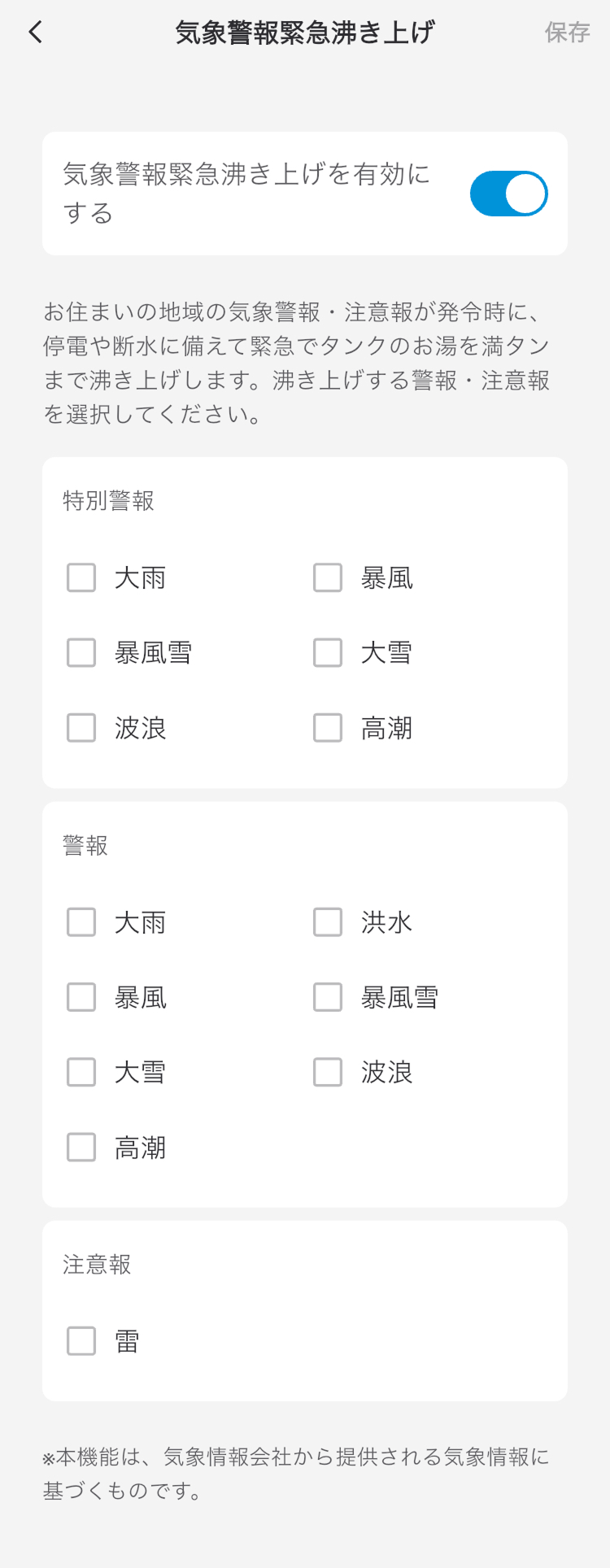Check 高潮 in the 警報 section
This screenshot has width=610, height=1568.
pyautogui.click(x=81, y=1148)
